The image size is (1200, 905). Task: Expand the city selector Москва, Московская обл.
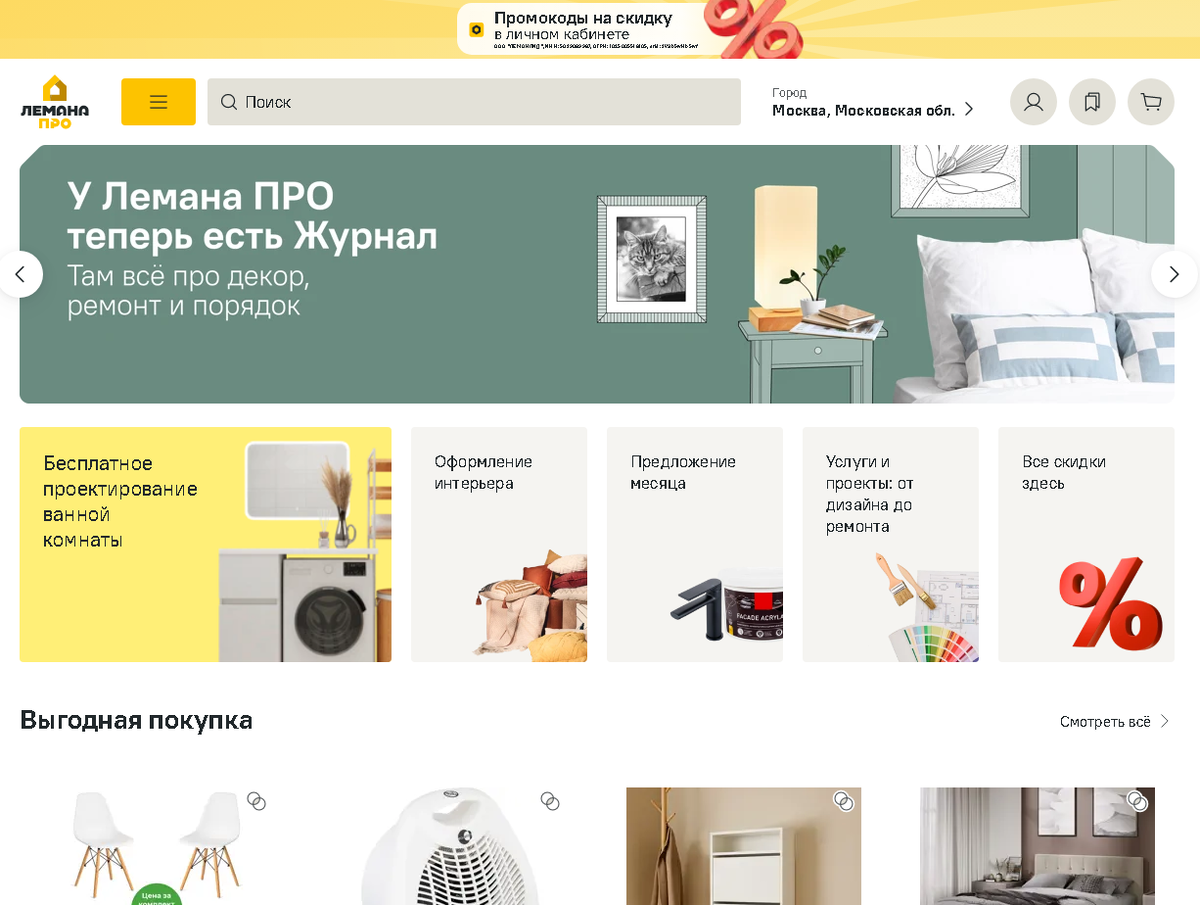[x=873, y=102]
